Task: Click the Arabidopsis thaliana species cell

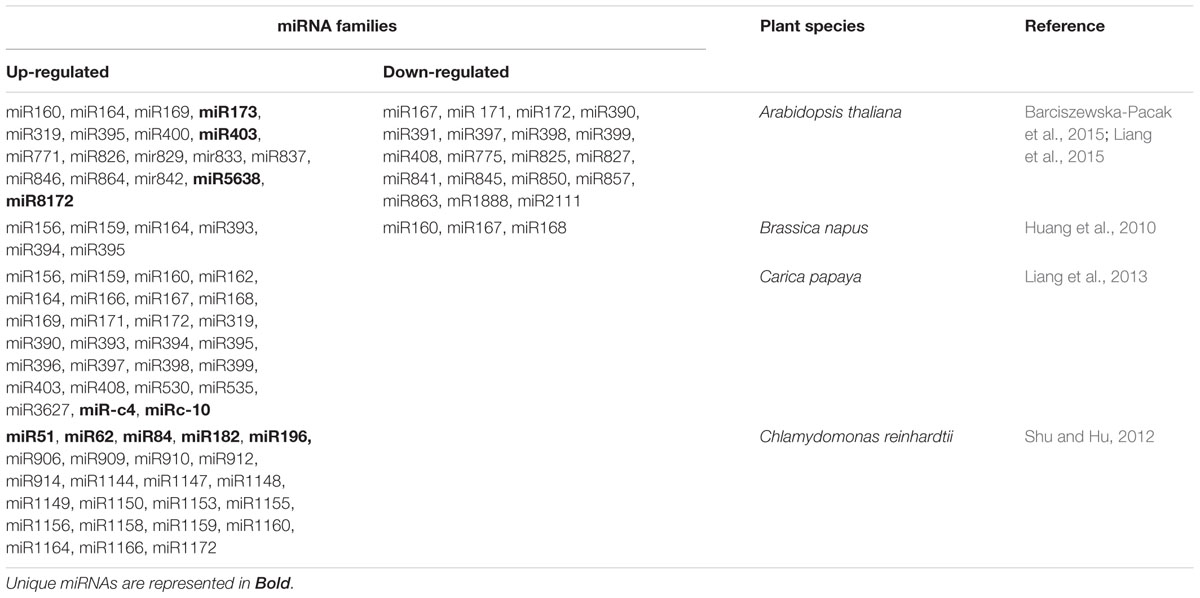Action: (x=830, y=112)
